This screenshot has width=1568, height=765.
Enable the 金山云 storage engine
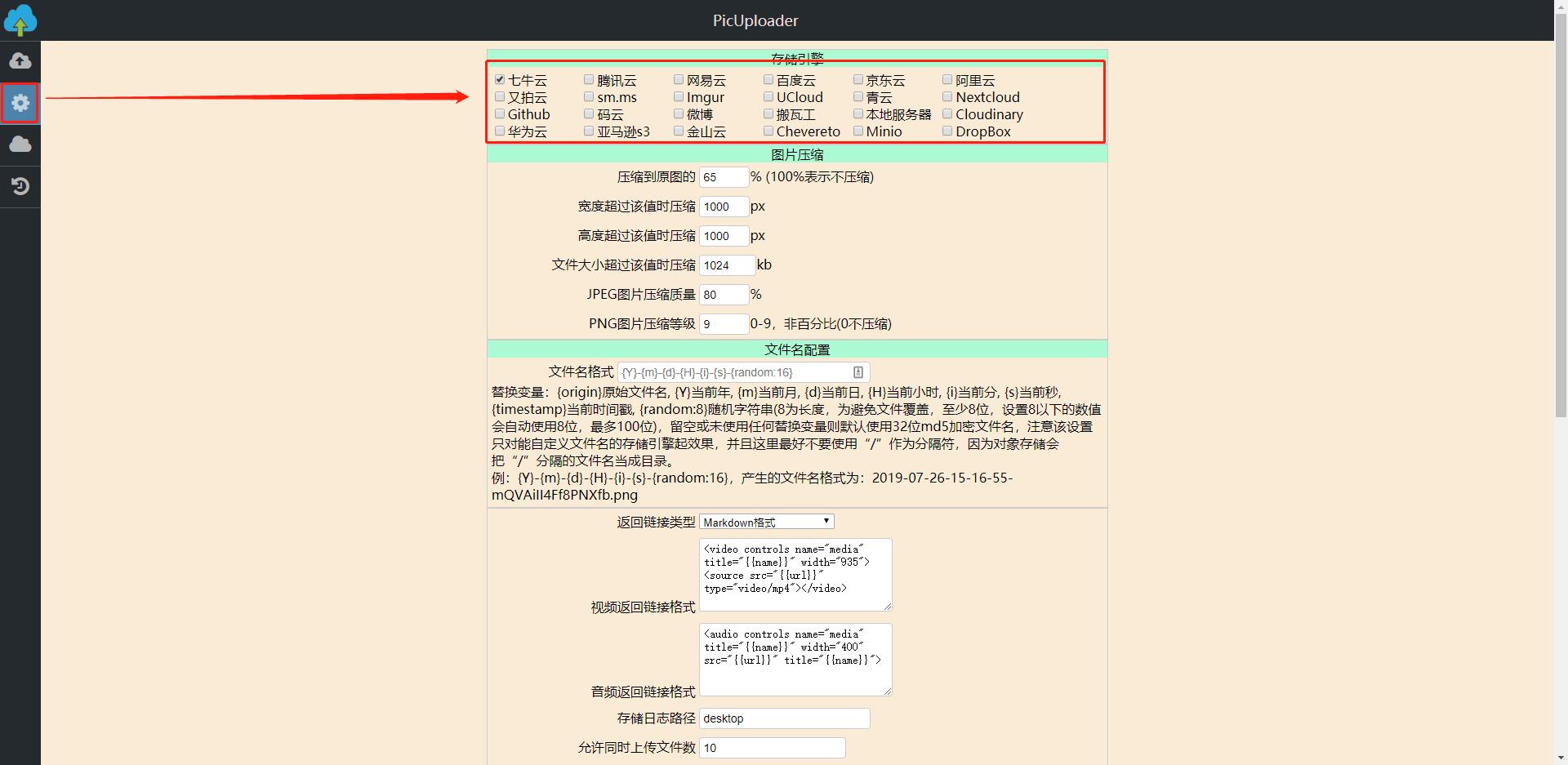[679, 131]
